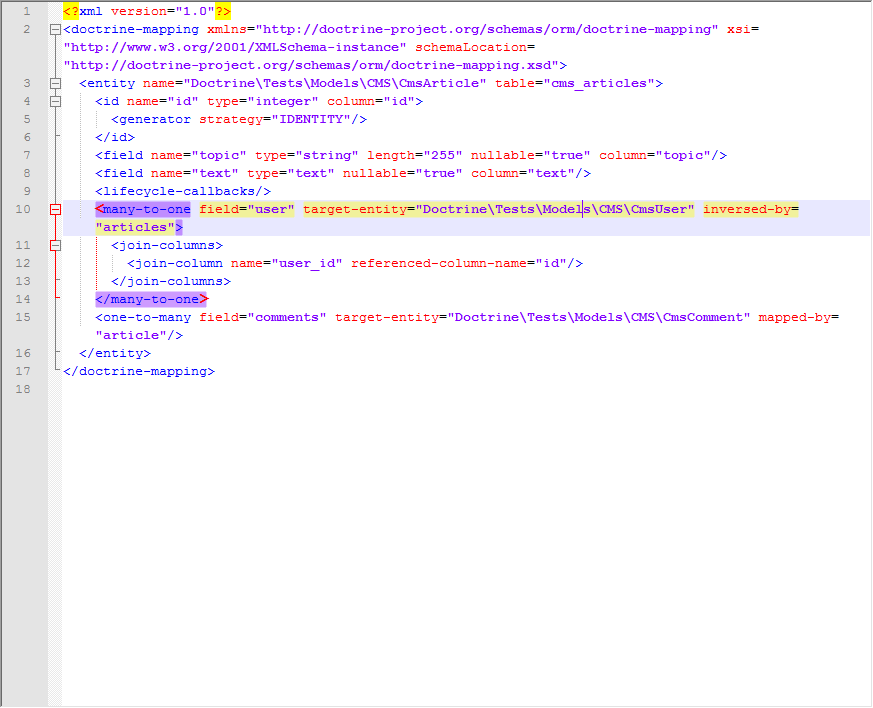Click the lifecycle-callbacks tag
The width and height of the screenshot is (873, 708).
(x=183, y=191)
